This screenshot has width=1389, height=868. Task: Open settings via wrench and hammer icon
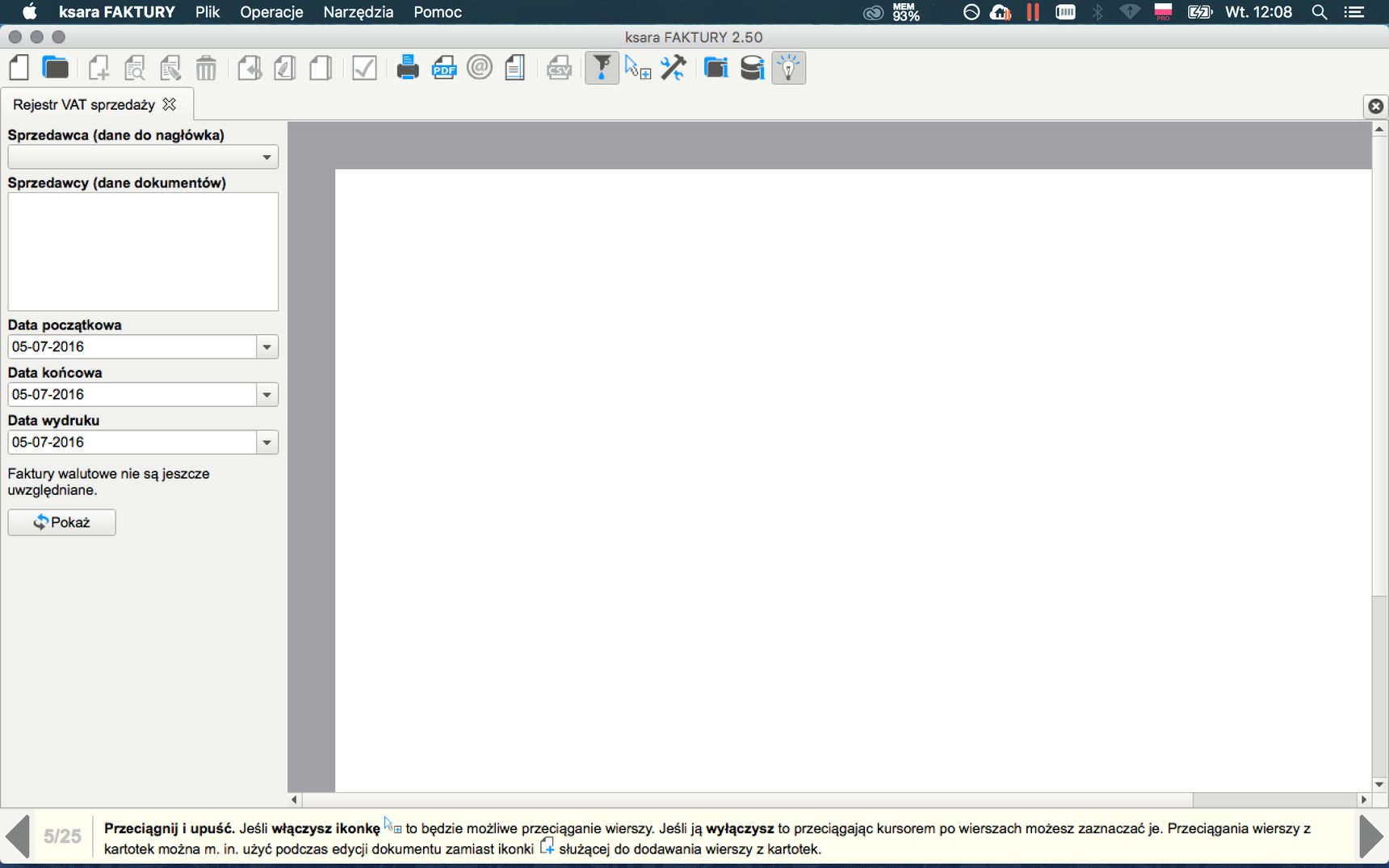pos(674,68)
